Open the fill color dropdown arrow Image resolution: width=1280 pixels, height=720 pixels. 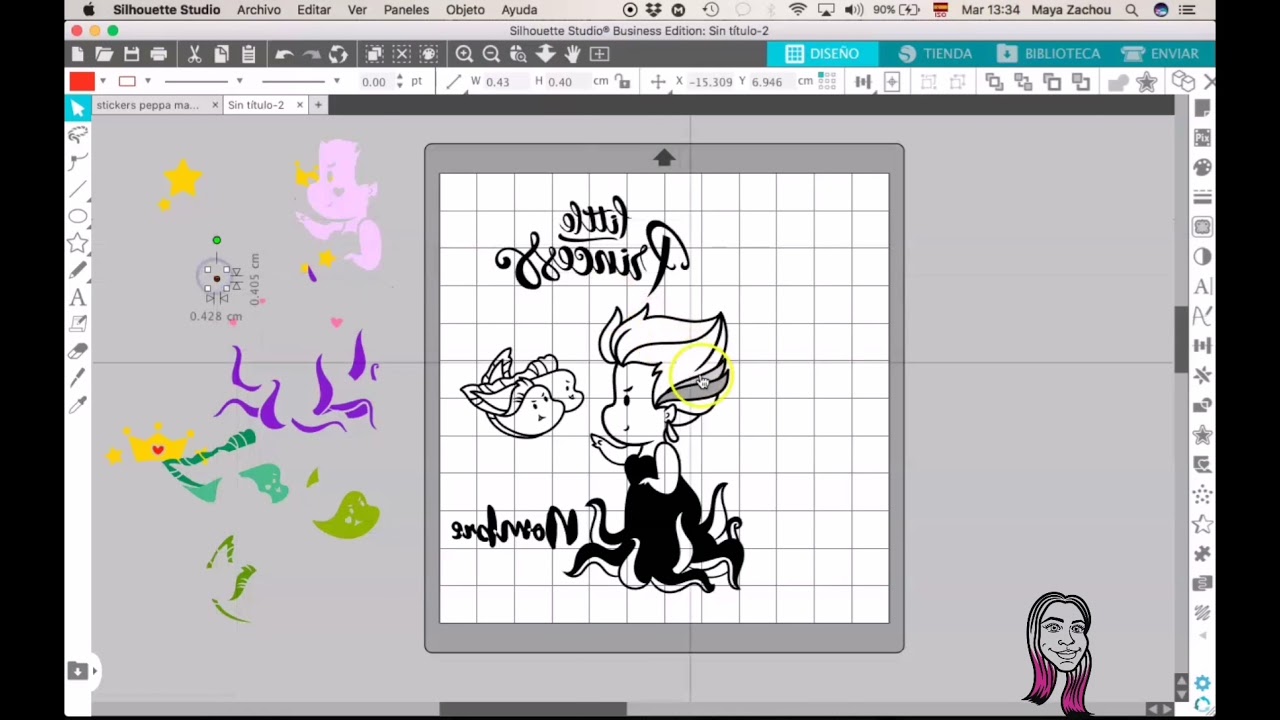tap(103, 81)
